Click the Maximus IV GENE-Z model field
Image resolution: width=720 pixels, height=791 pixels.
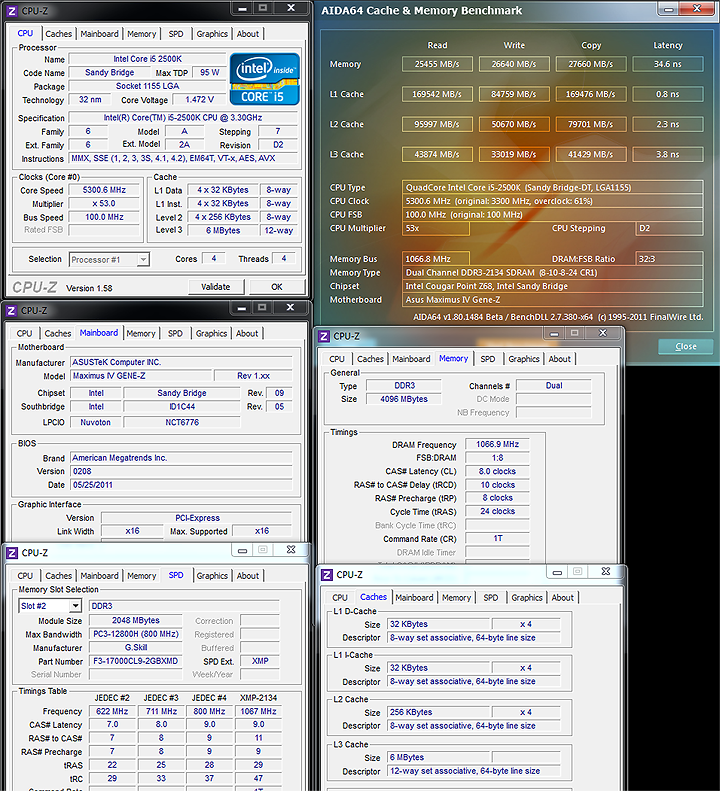tap(141, 376)
